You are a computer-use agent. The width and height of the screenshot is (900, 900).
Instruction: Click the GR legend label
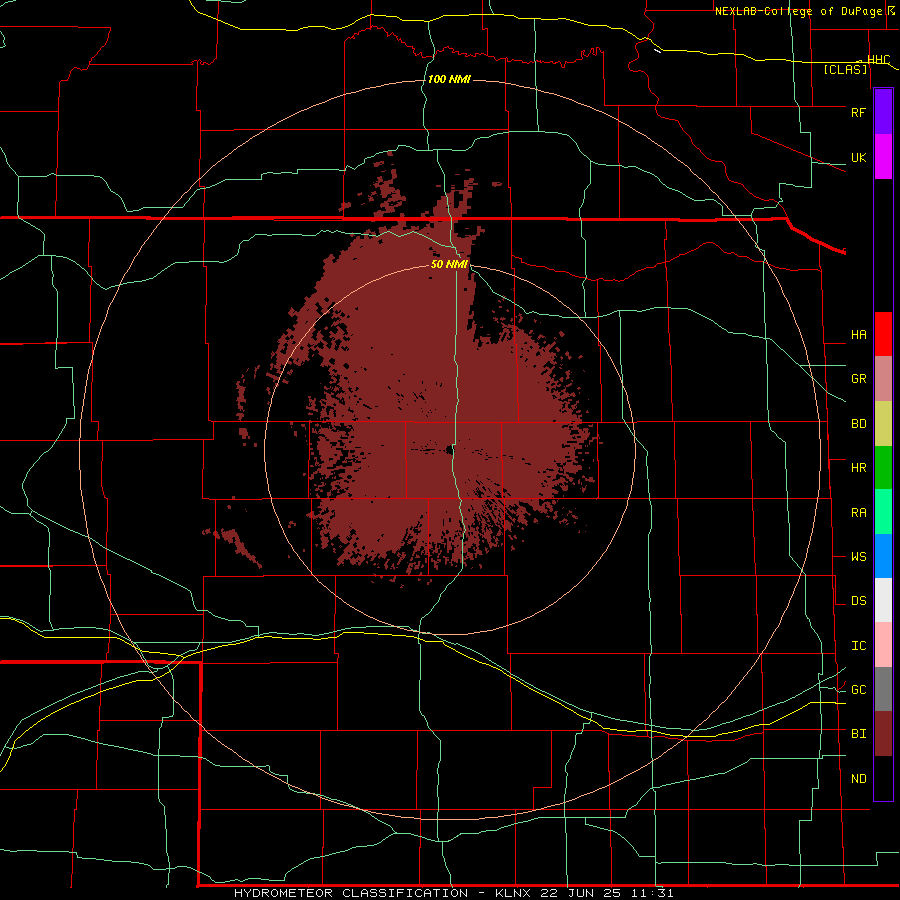(858, 379)
